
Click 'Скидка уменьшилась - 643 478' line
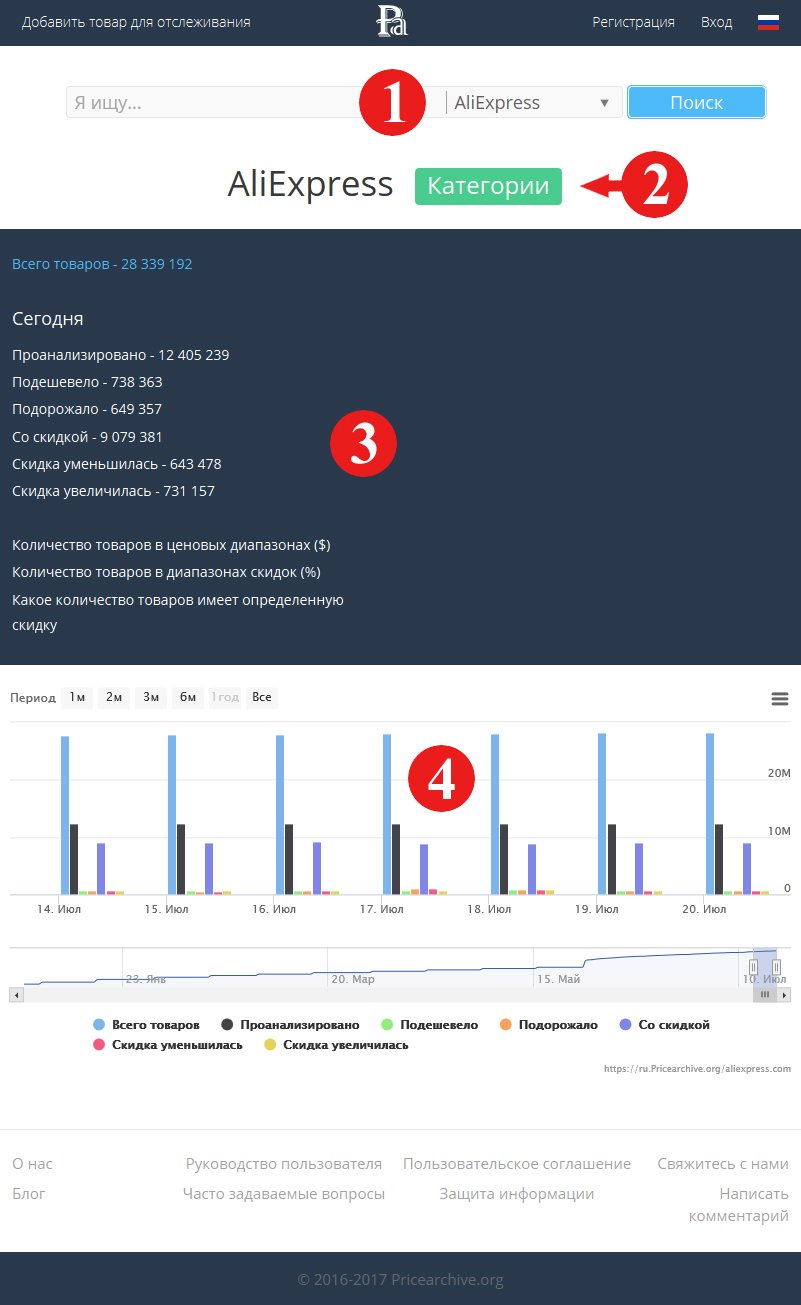[x=117, y=464]
